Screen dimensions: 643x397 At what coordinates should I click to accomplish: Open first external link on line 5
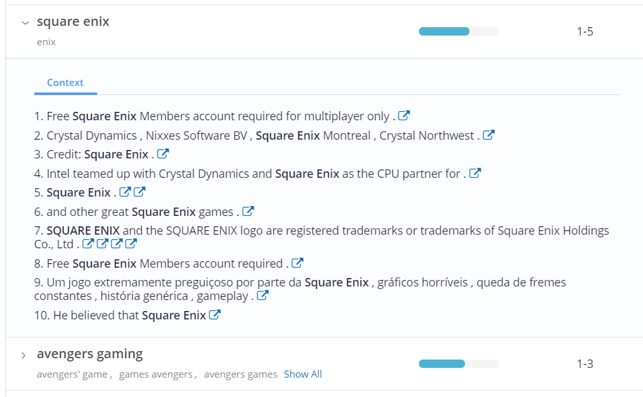125,192
